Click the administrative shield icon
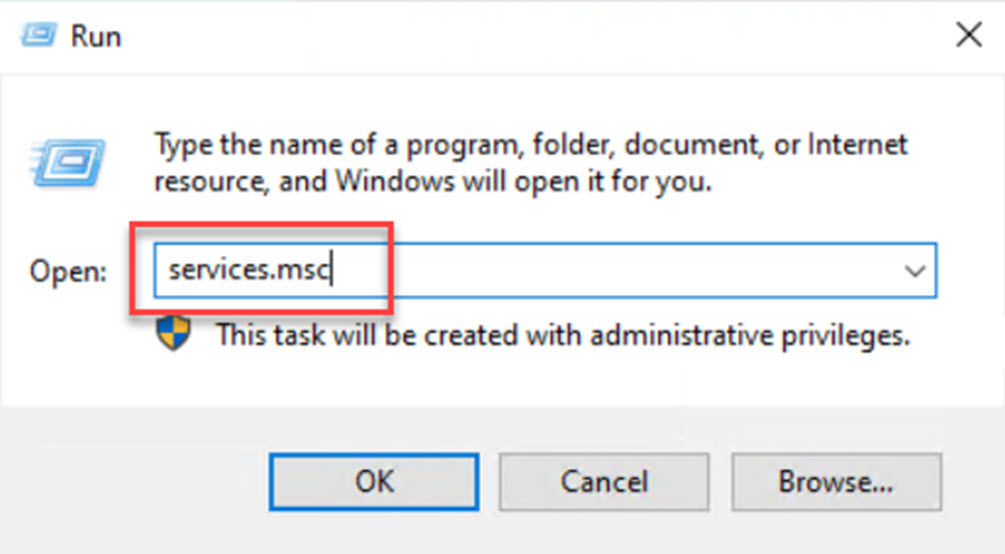Image resolution: width=1005 pixels, height=554 pixels. click(173, 334)
